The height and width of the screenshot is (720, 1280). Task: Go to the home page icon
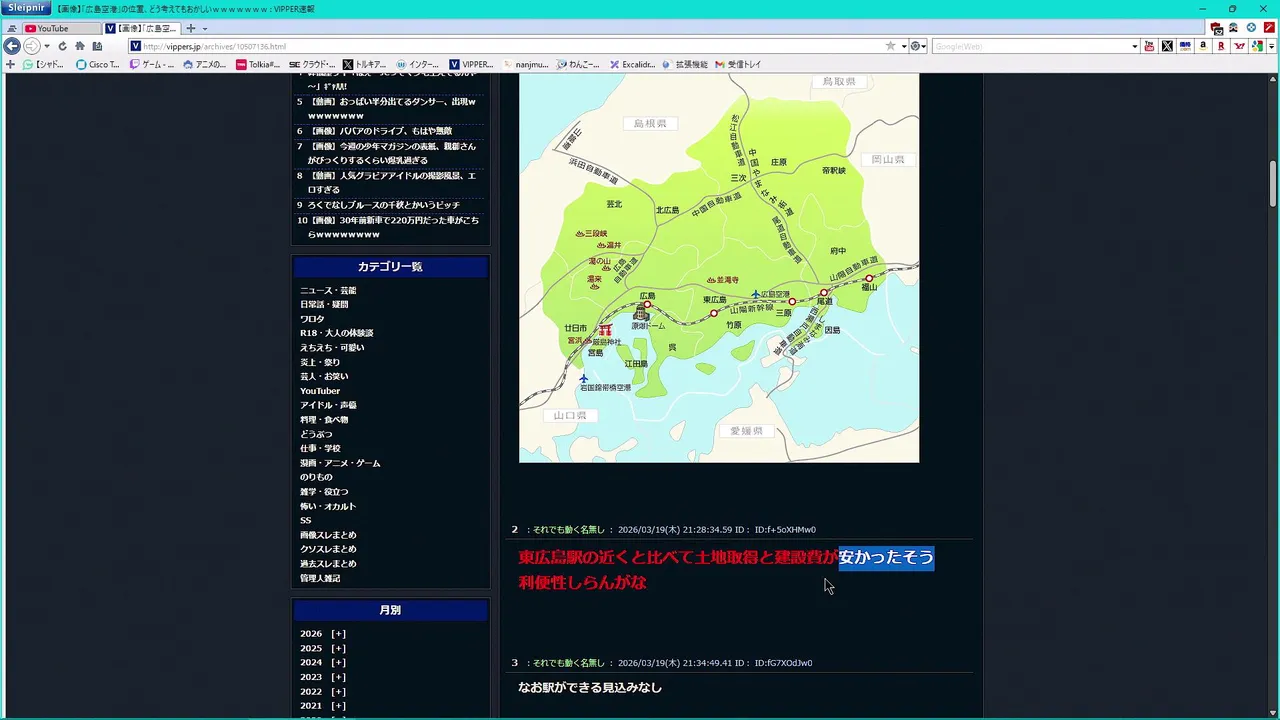click(x=80, y=46)
